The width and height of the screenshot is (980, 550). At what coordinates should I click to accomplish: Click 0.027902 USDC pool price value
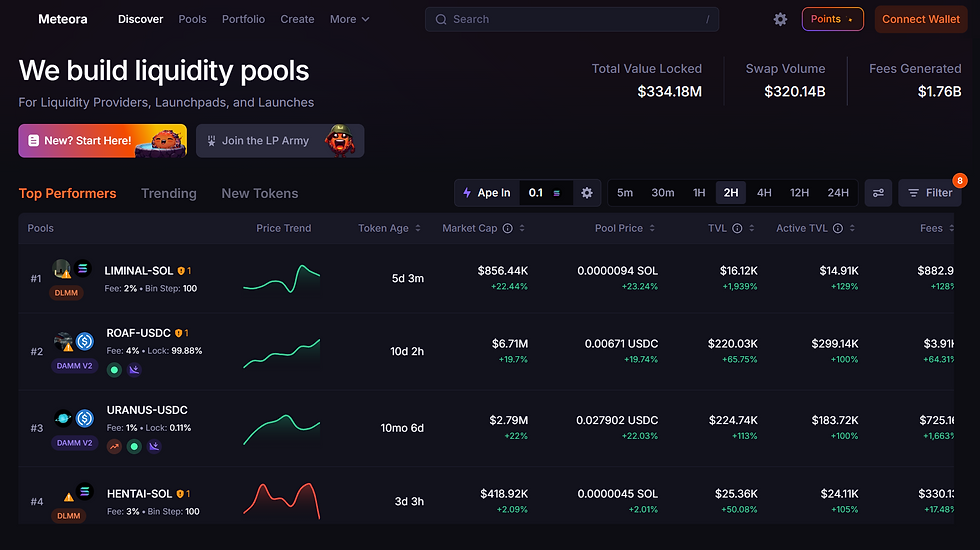(617, 421)
